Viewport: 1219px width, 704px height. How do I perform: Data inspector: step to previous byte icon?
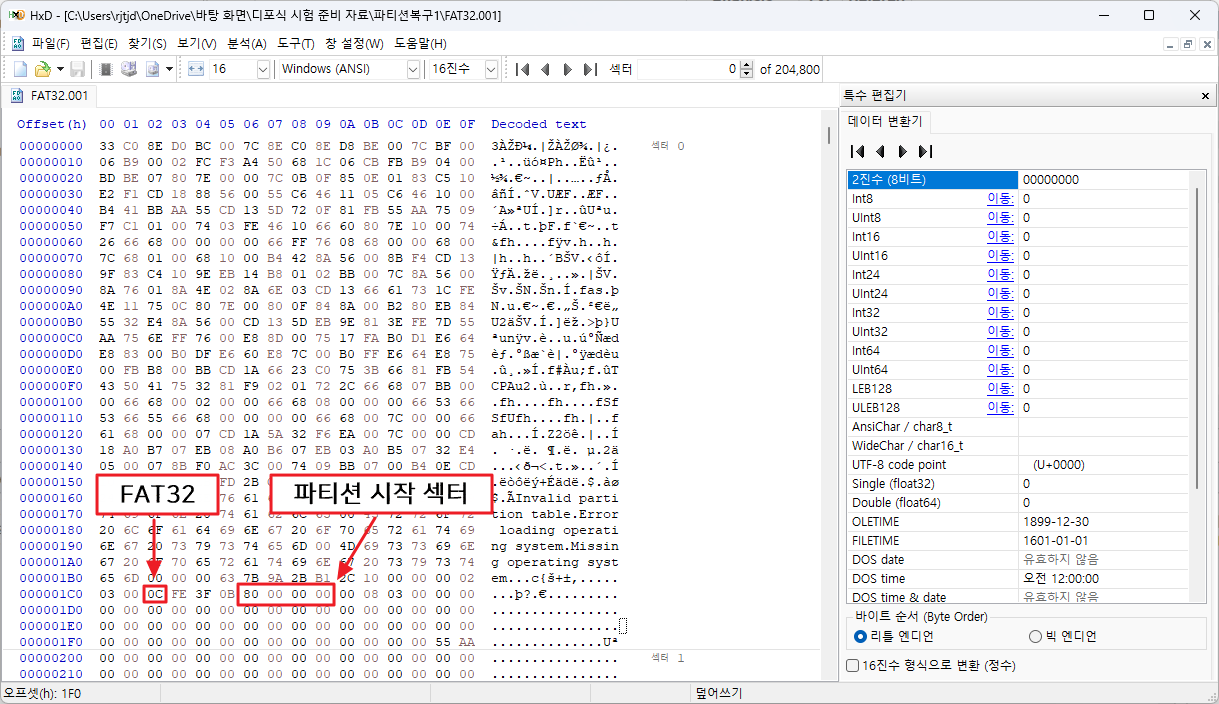click(x=880, y=152)
